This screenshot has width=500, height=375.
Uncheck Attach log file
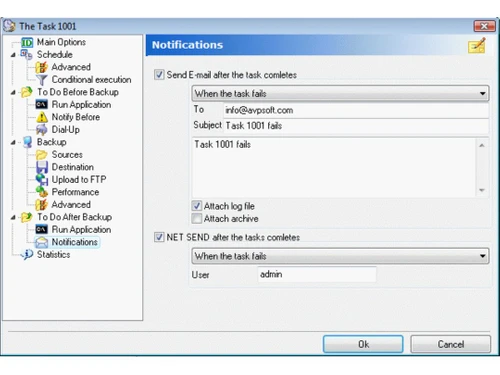point(197,206)
